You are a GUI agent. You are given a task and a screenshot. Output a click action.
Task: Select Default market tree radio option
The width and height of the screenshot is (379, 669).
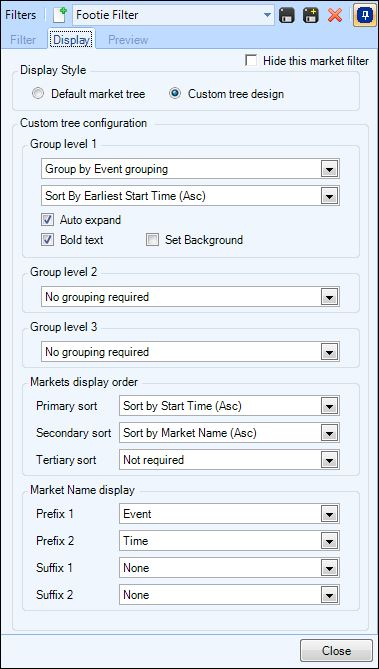point(38,94)
